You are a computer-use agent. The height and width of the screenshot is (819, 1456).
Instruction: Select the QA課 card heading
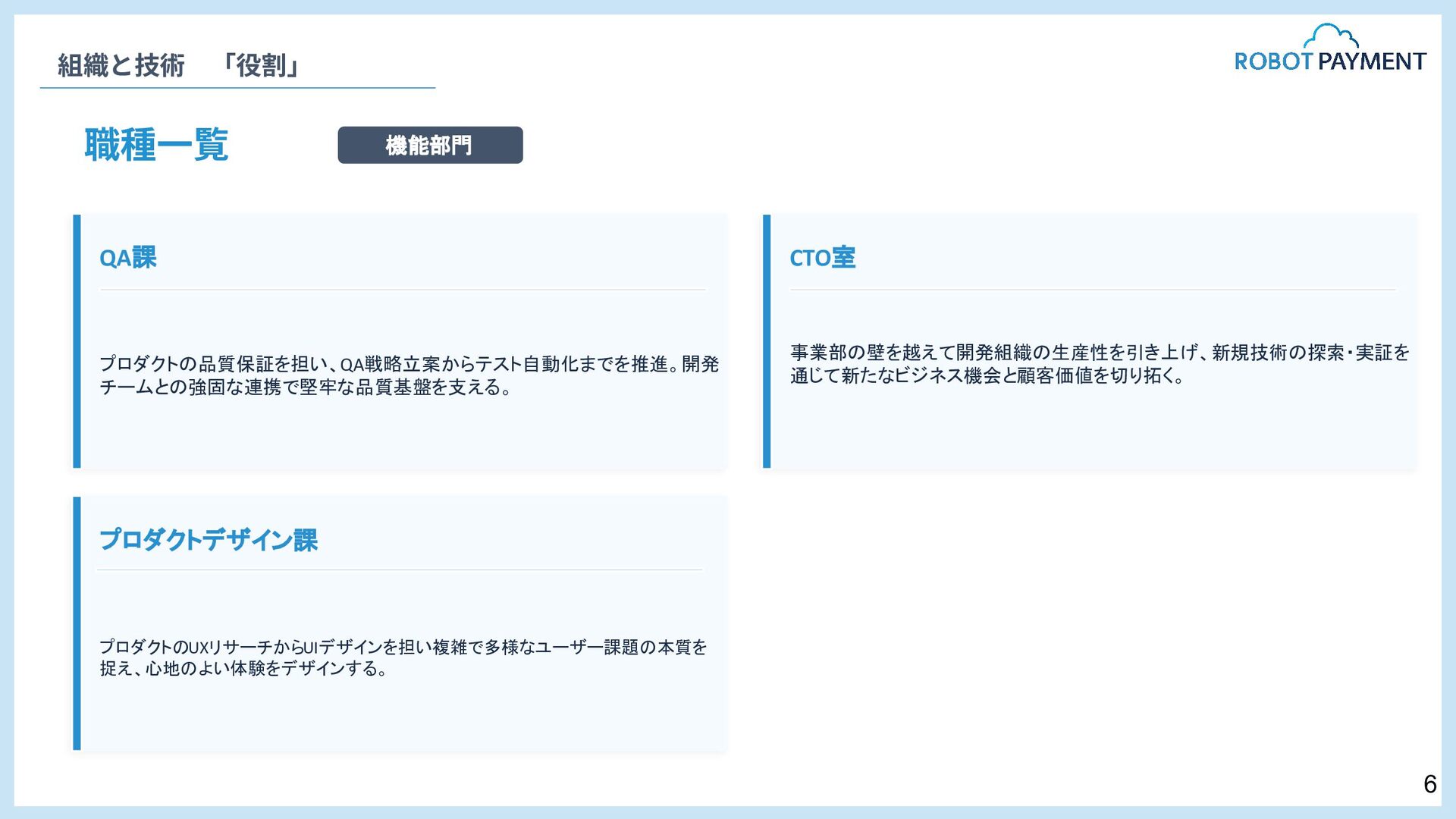click(128, 258)
